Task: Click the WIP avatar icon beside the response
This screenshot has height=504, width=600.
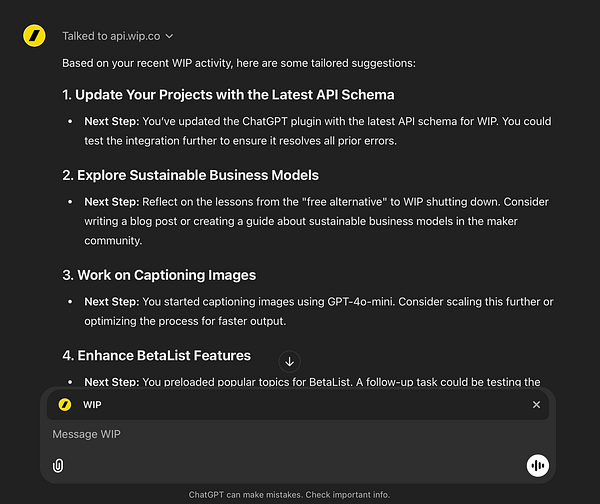Action: click(x=34, y=36)
